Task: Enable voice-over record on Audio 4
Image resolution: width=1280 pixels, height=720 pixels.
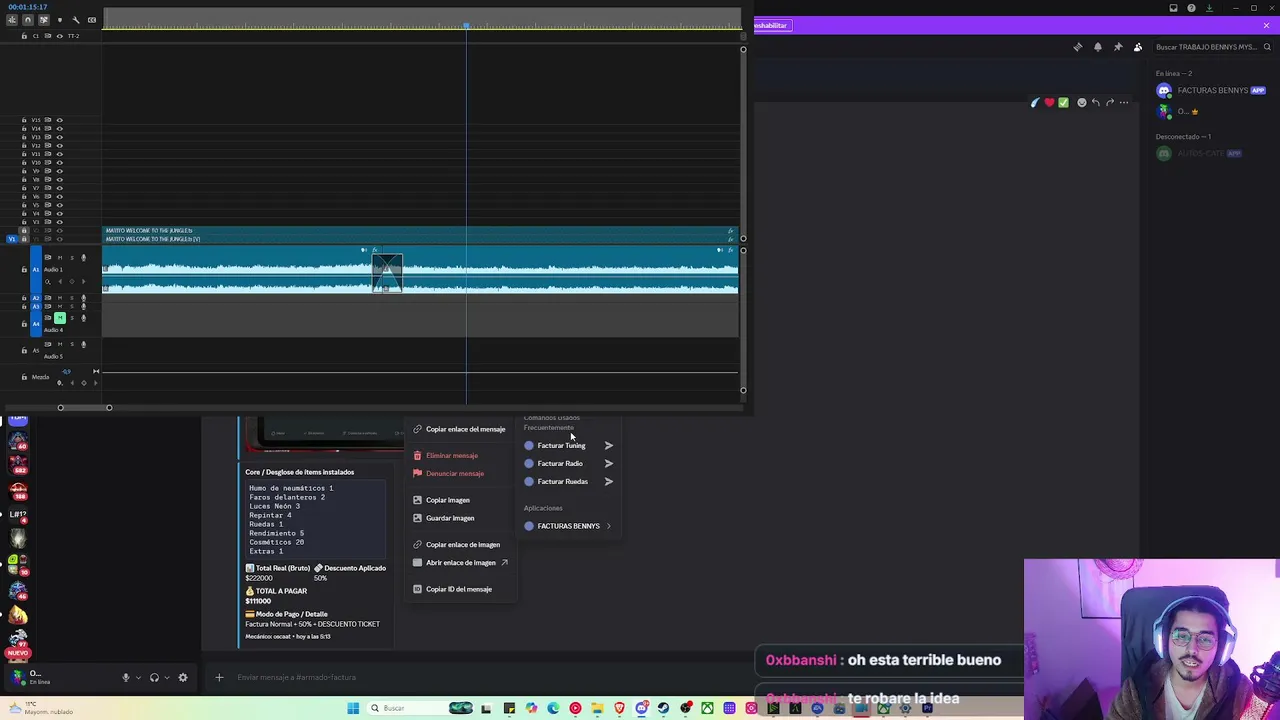Action: tap(83, 318)
